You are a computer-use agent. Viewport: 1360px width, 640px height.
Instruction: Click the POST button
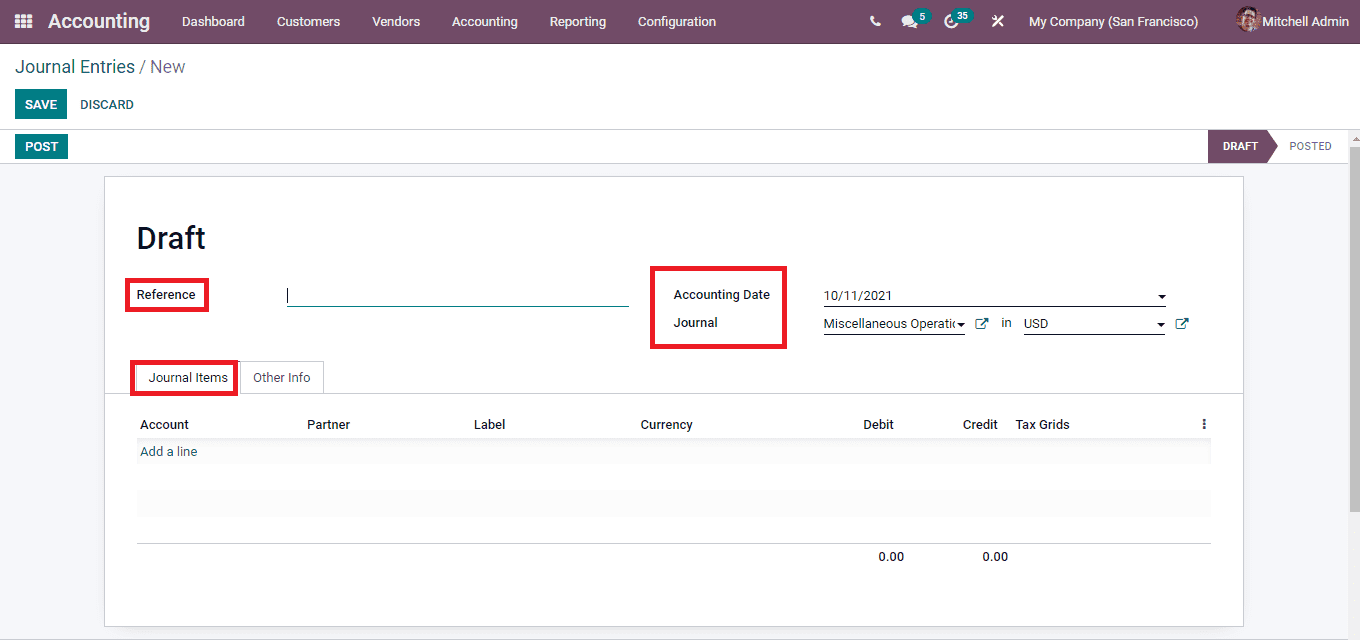click(41, 146)
